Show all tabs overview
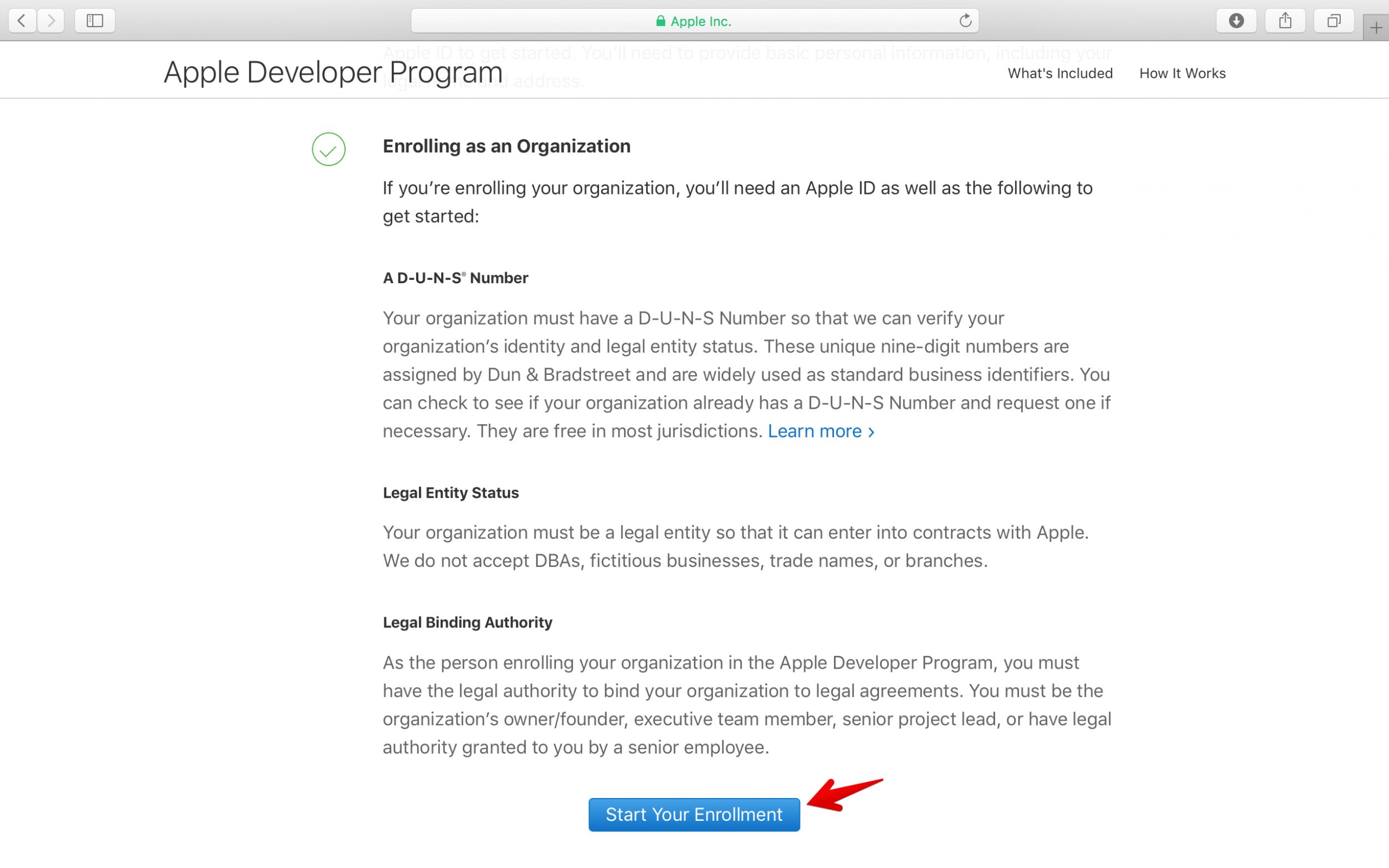Viewport: 1389px width, 868px height. (x=1334, y=21)
